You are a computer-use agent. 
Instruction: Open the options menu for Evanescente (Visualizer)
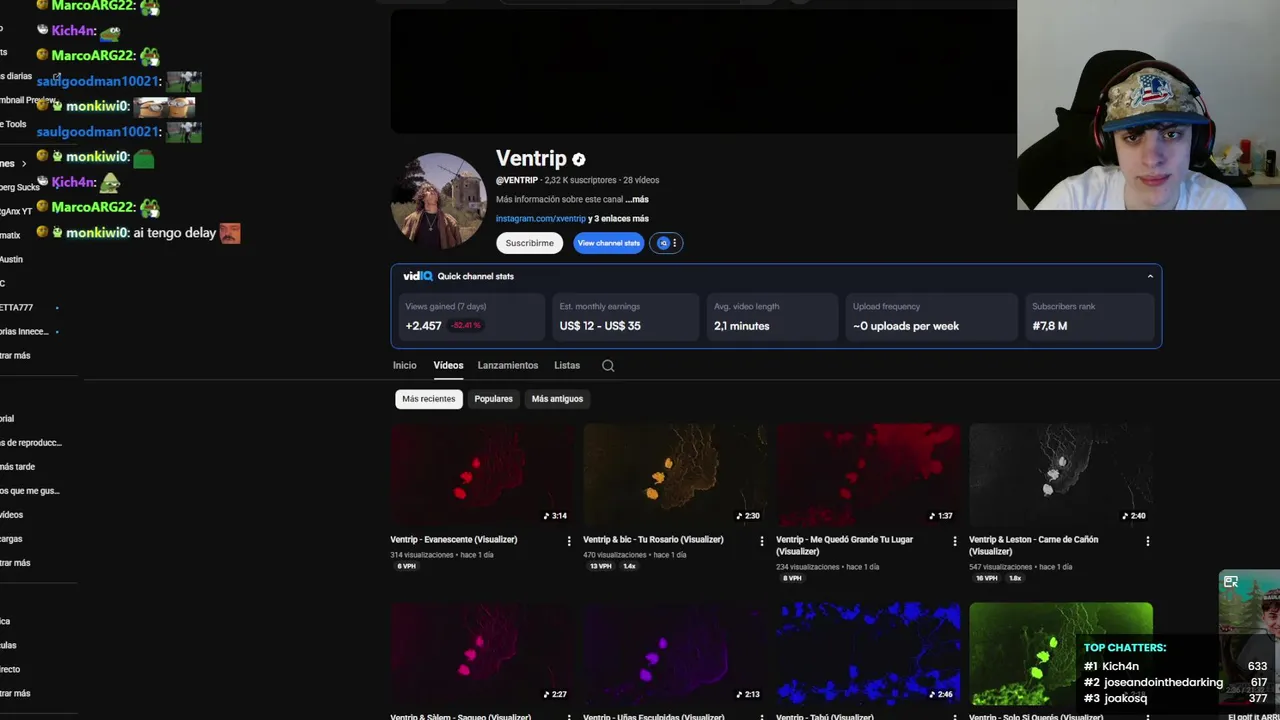(x=569, y=541)
